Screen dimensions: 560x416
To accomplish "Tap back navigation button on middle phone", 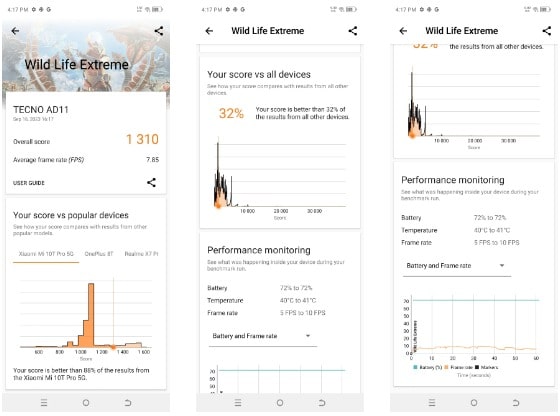I will (322, 403).
